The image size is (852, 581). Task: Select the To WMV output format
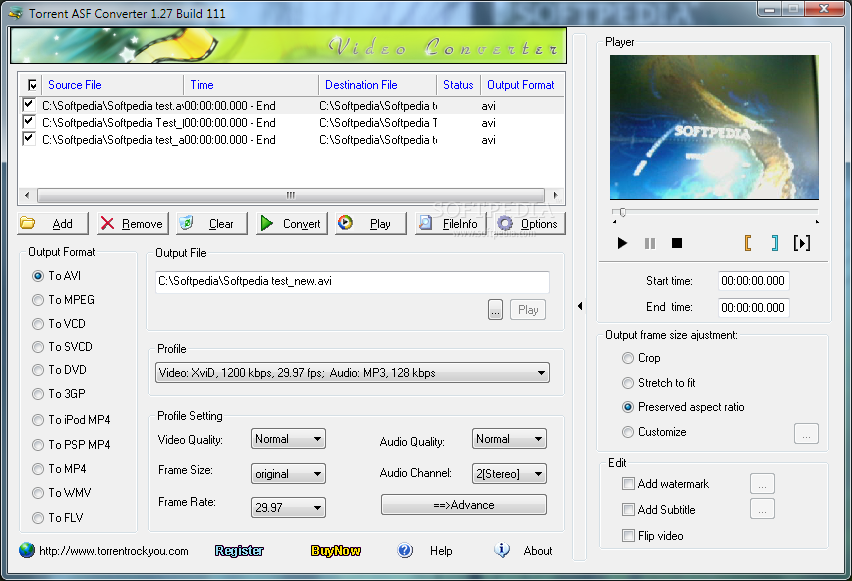37,493
